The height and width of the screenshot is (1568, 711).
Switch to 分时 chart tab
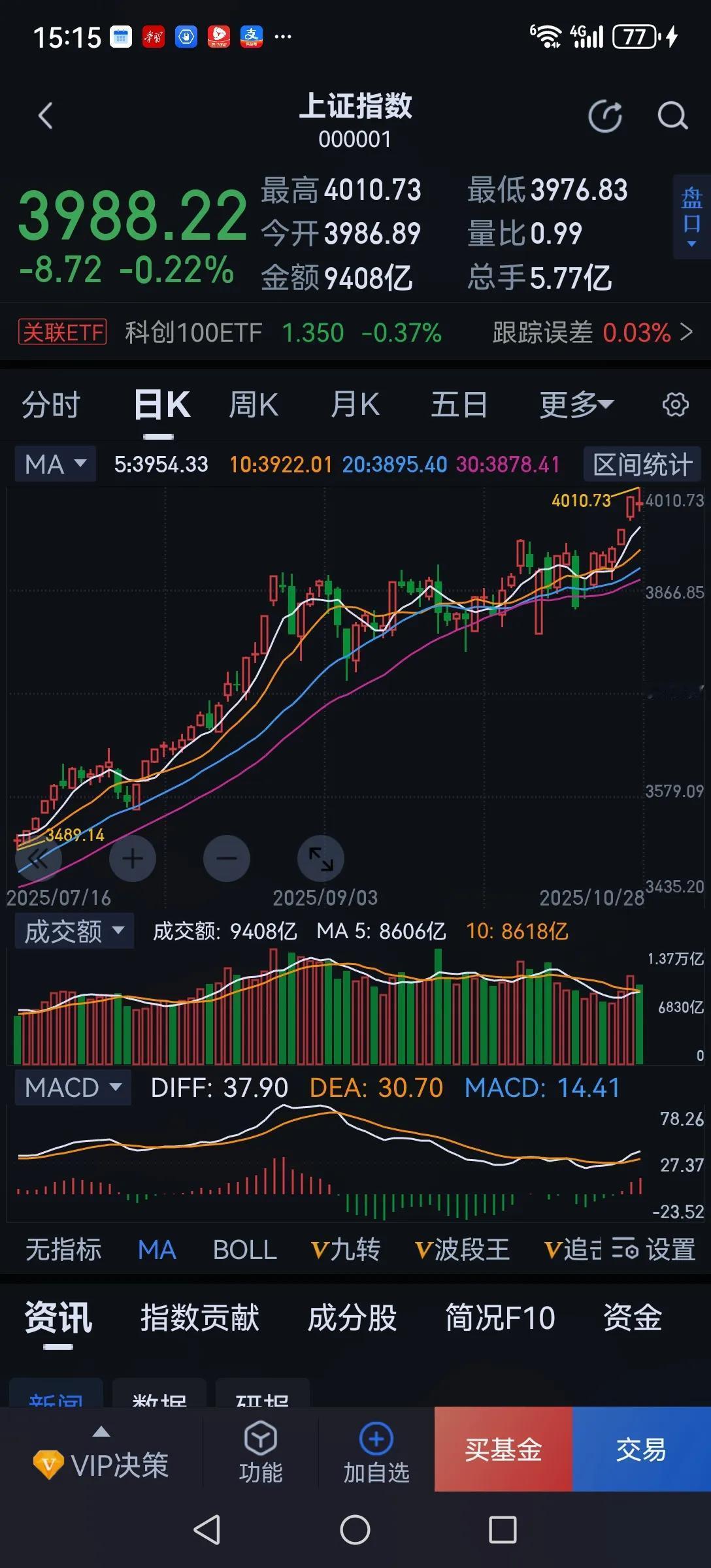(x=51, y=404)
